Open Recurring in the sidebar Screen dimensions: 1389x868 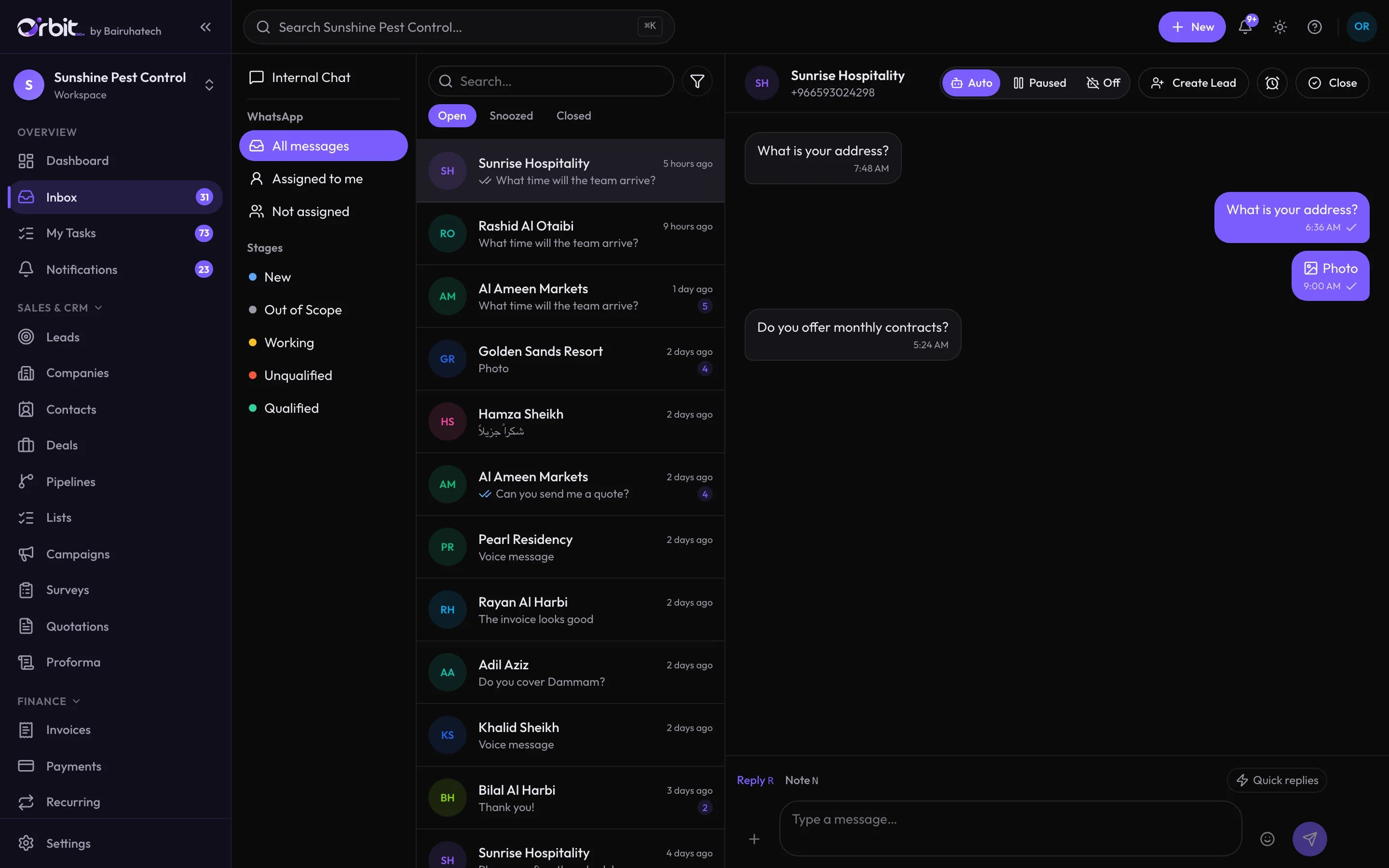(x=115, y=802)
